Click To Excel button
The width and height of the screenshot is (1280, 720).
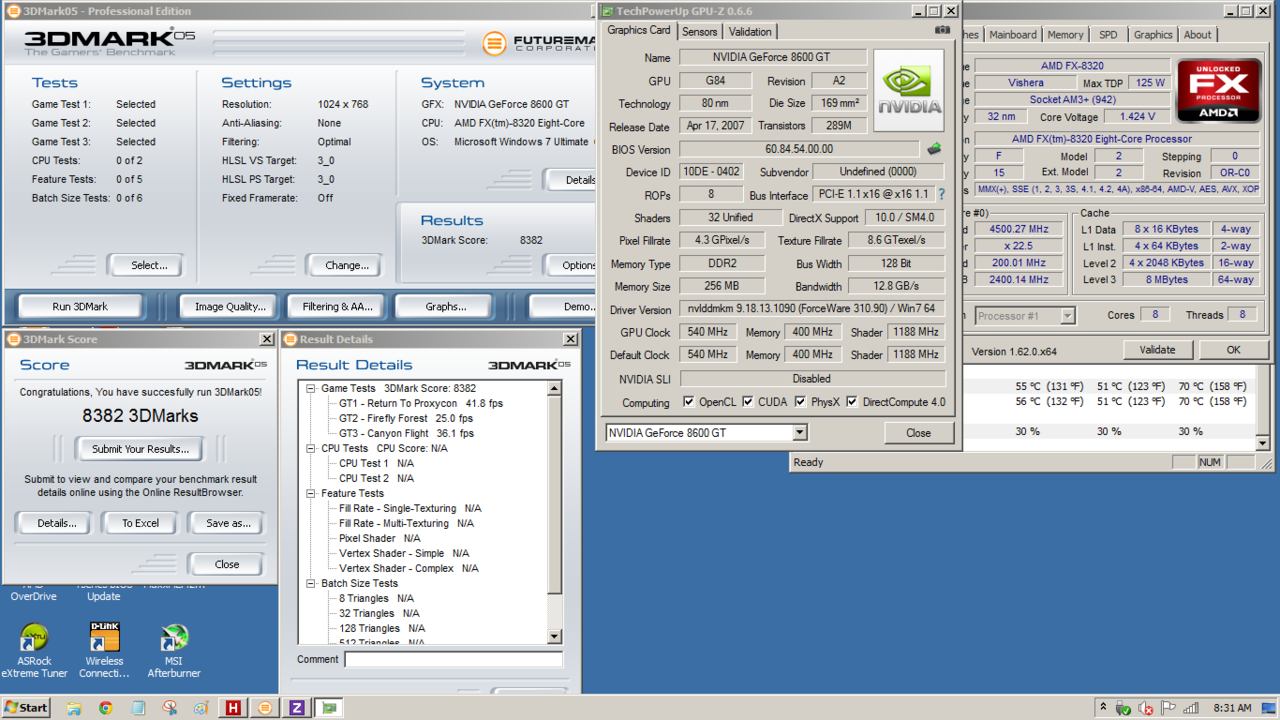tap(140, 523)
